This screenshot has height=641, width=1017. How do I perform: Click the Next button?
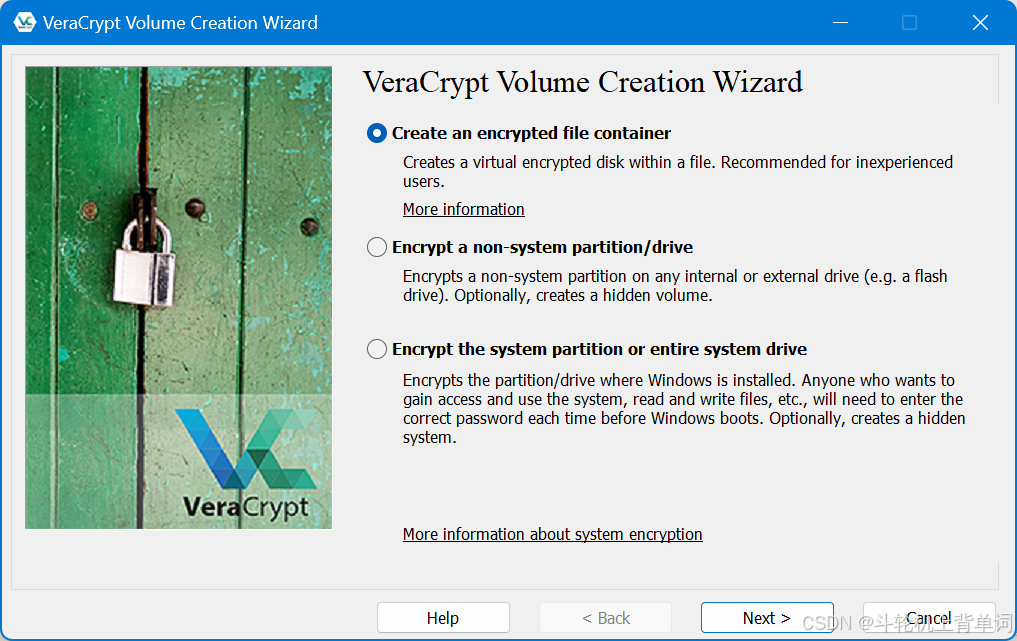pyautogui.click(x=767, y=617)
